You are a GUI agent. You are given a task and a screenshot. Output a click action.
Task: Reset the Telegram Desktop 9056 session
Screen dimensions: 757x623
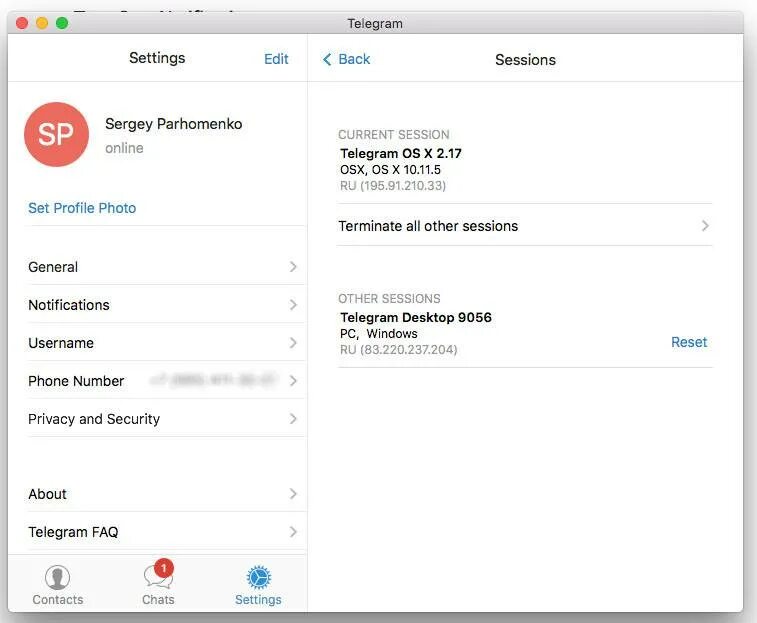pyautogui.click(x=689, y=342)
